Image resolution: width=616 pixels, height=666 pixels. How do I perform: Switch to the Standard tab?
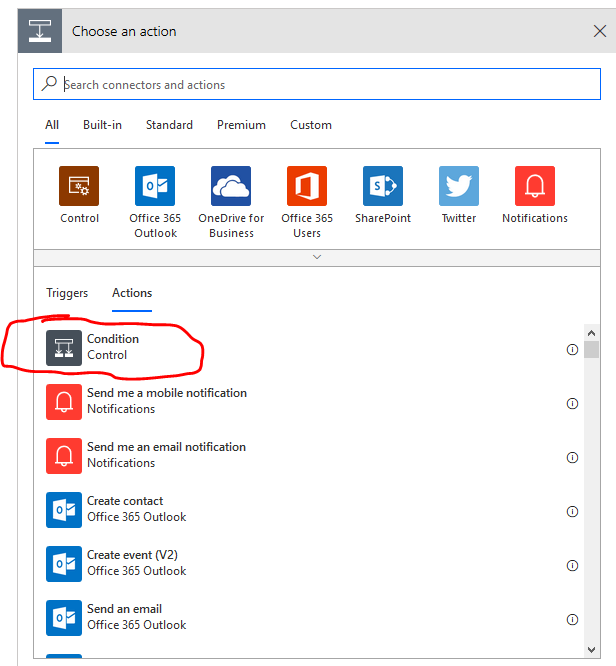click(169, 125)
